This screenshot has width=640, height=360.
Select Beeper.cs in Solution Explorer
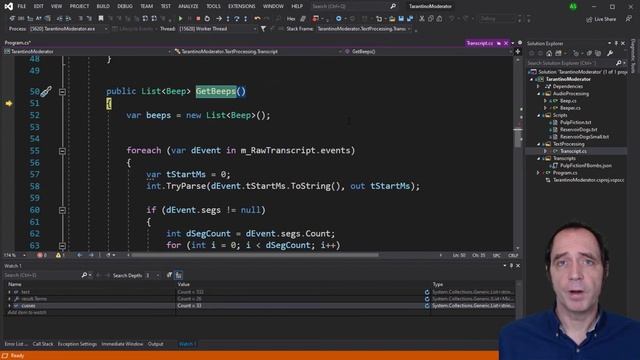[570, 108]
